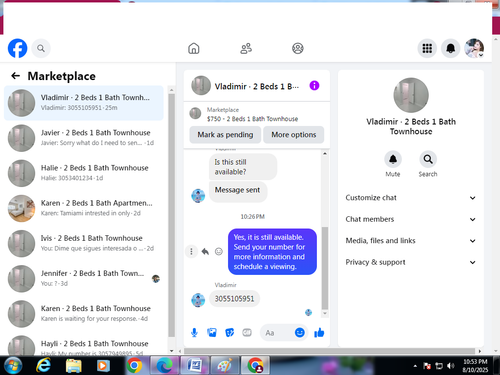Viewport: 500px width, 375px height.
Task: Open the Facebook logo home link
Action: click(17, 48)
